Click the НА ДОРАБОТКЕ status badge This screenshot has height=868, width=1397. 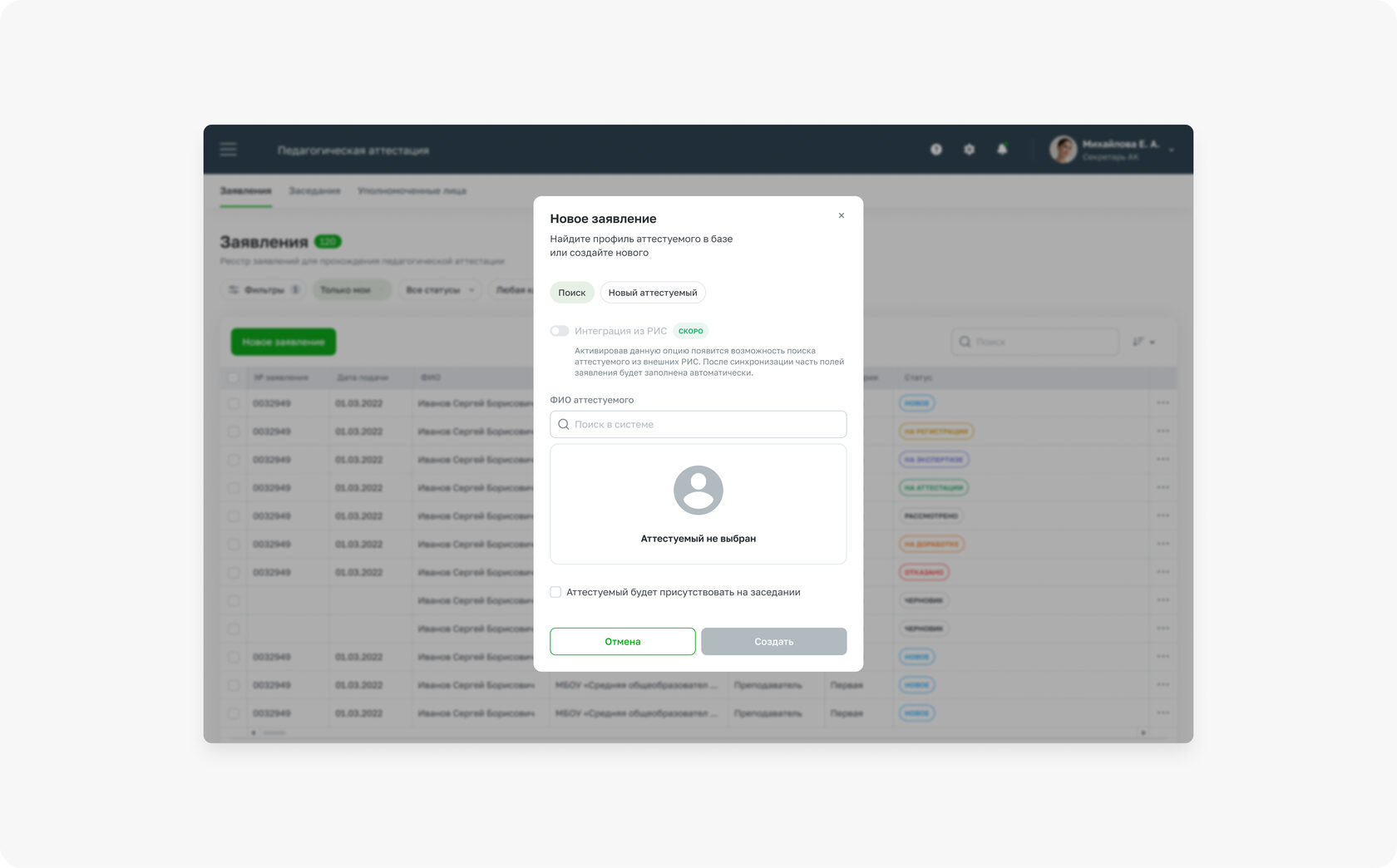pos(931,545)
